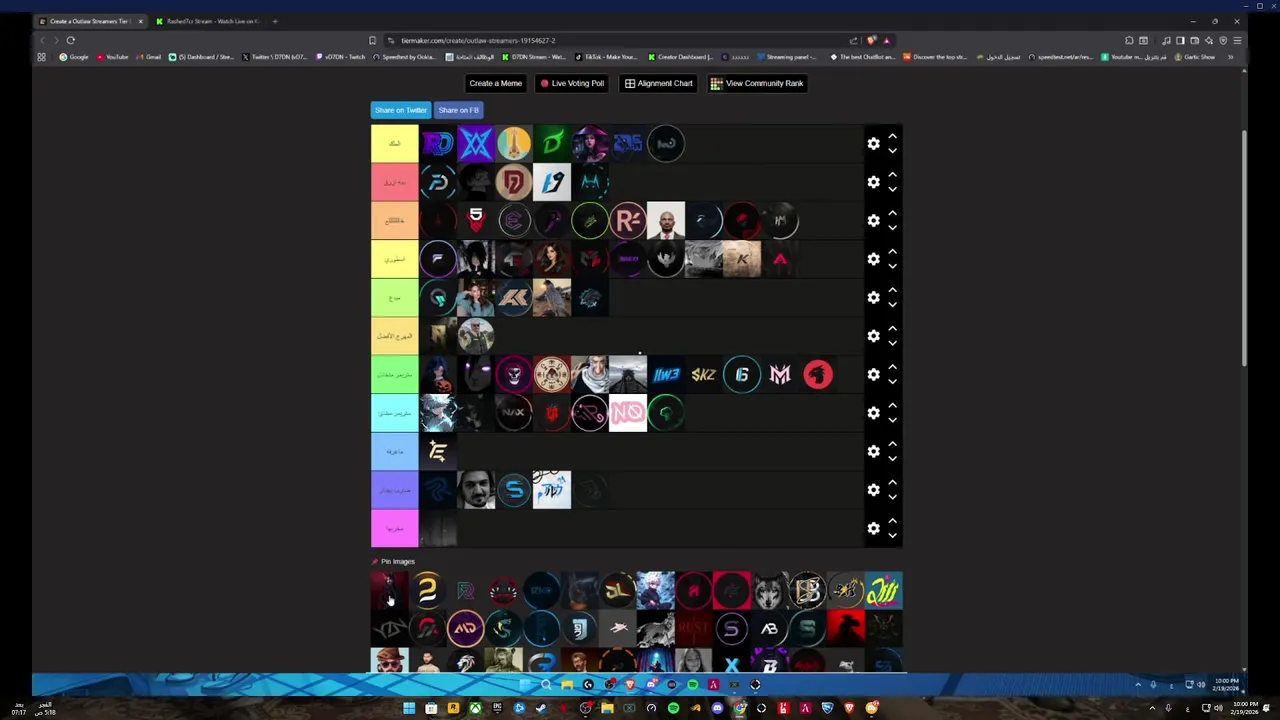
Task: Open Windows Start menu on bottom taskbar
Action: coord(409,708)
